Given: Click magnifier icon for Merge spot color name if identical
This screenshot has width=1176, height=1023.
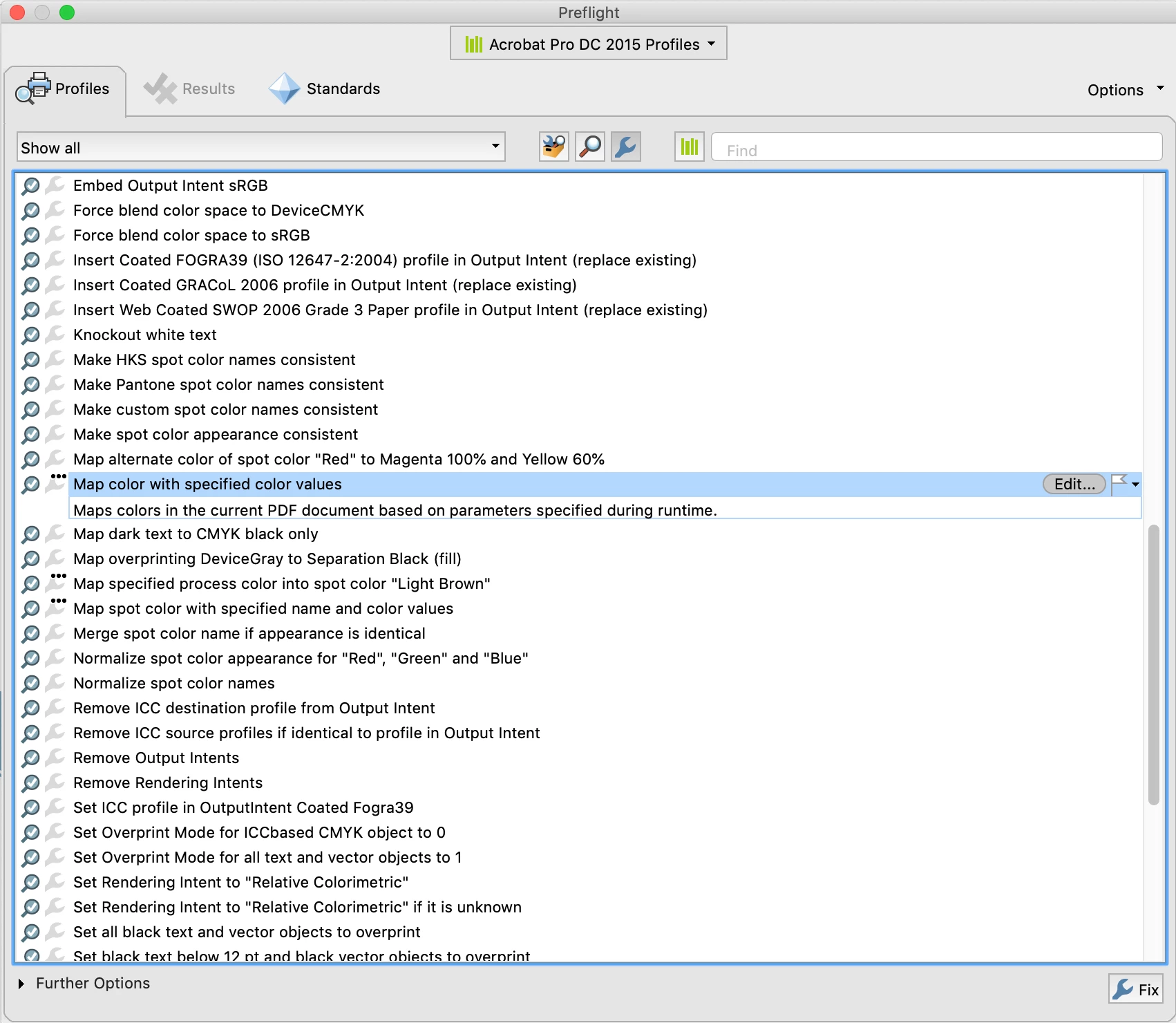Looking at the screenshot, I should click(x=30, y=633).
